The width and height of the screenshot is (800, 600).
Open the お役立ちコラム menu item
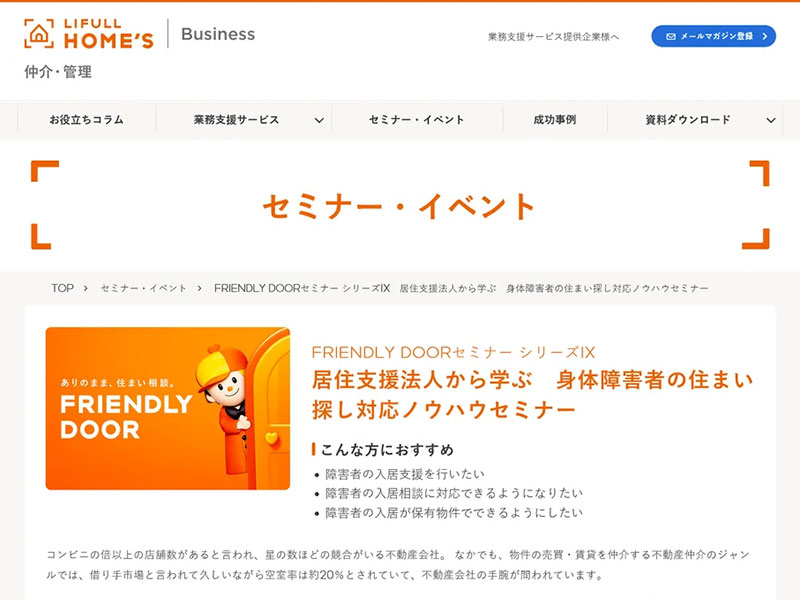click(86, 120)
